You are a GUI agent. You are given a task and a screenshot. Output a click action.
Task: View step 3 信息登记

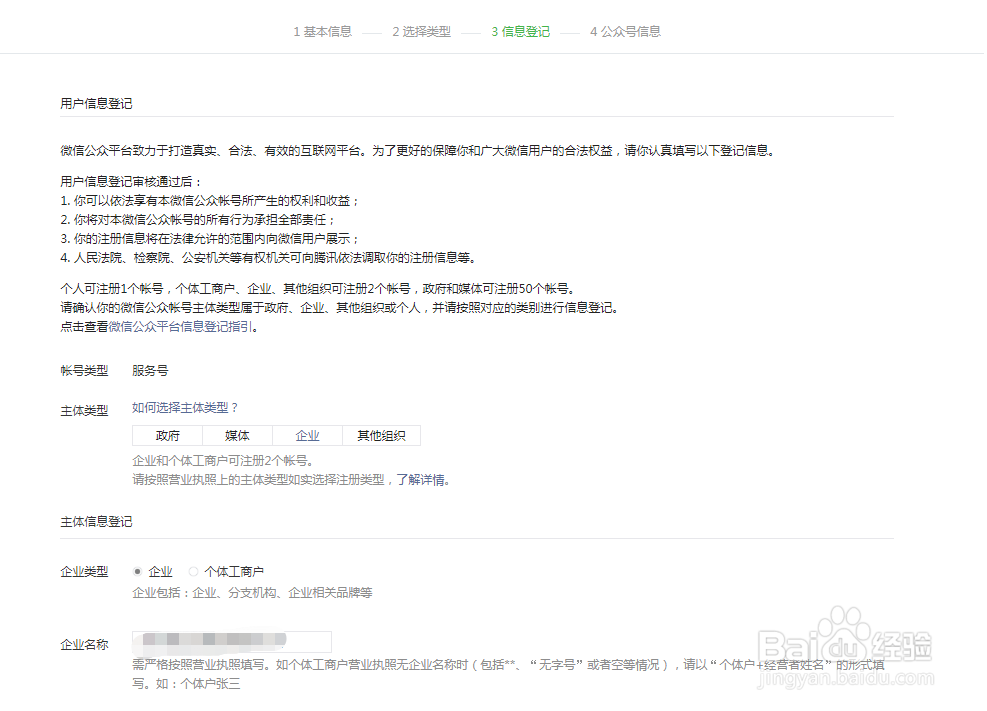(x=521, y=31)
